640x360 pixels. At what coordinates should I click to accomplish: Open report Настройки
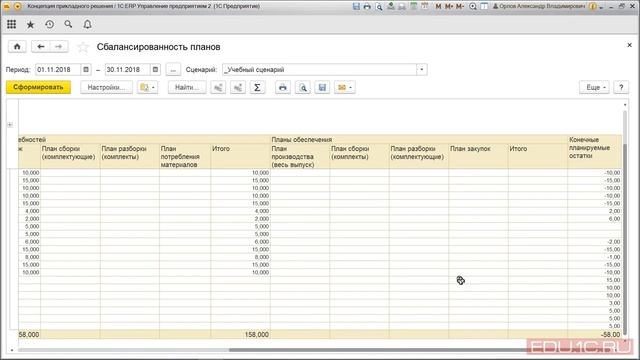106,87
